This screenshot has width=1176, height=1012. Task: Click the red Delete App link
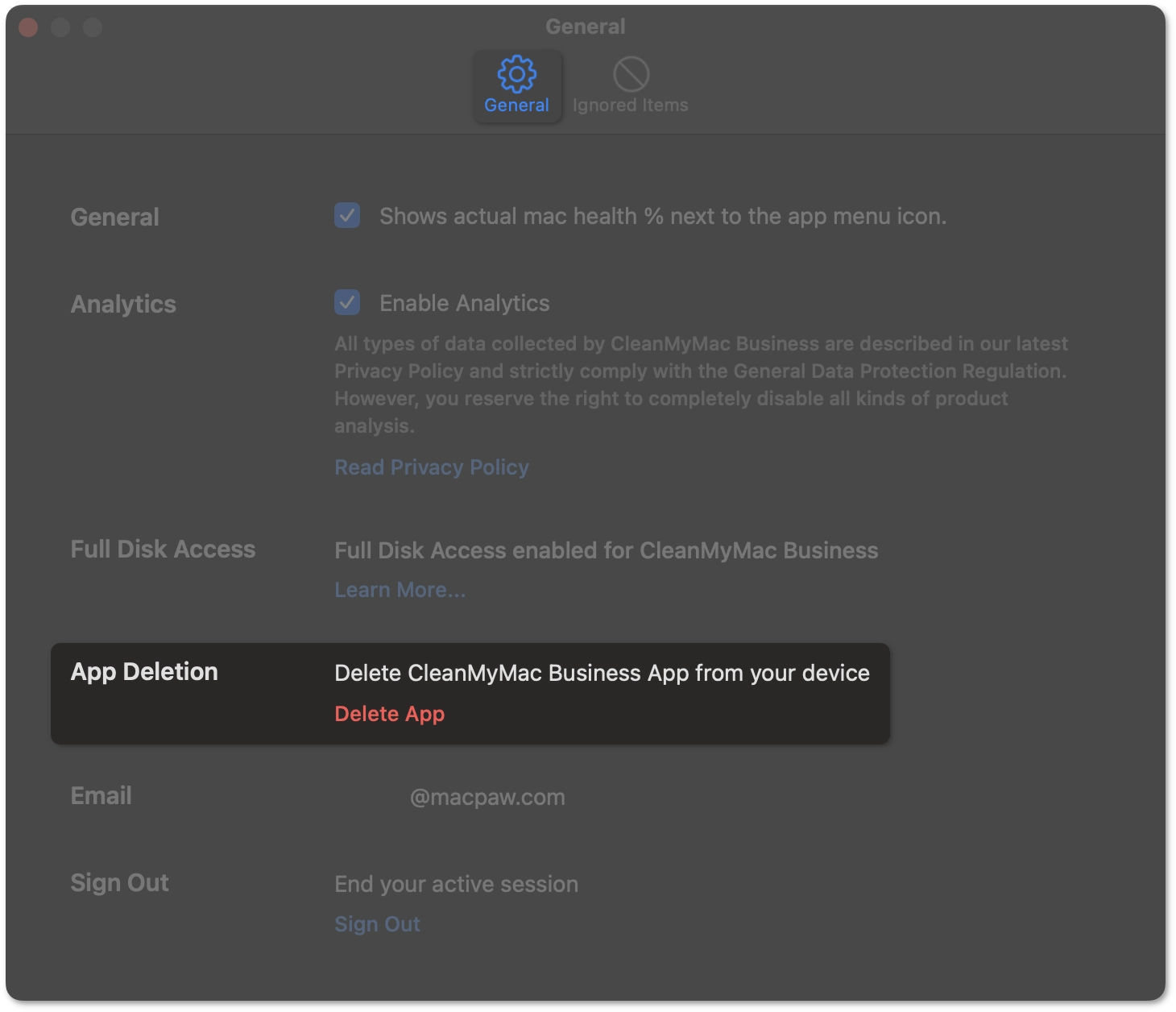pyautogui.click(x=390, y=714)
